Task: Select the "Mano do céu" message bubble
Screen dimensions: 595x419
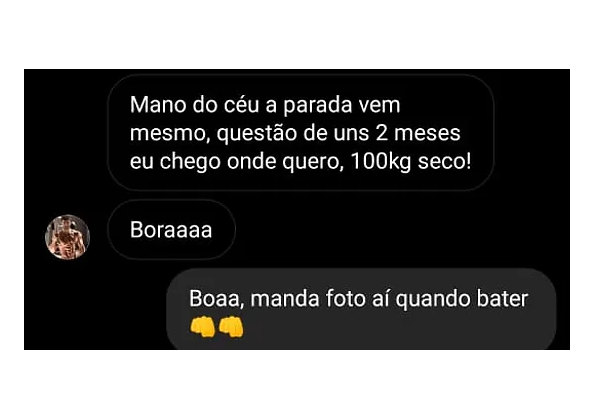Action: click(x=301, y=132)
